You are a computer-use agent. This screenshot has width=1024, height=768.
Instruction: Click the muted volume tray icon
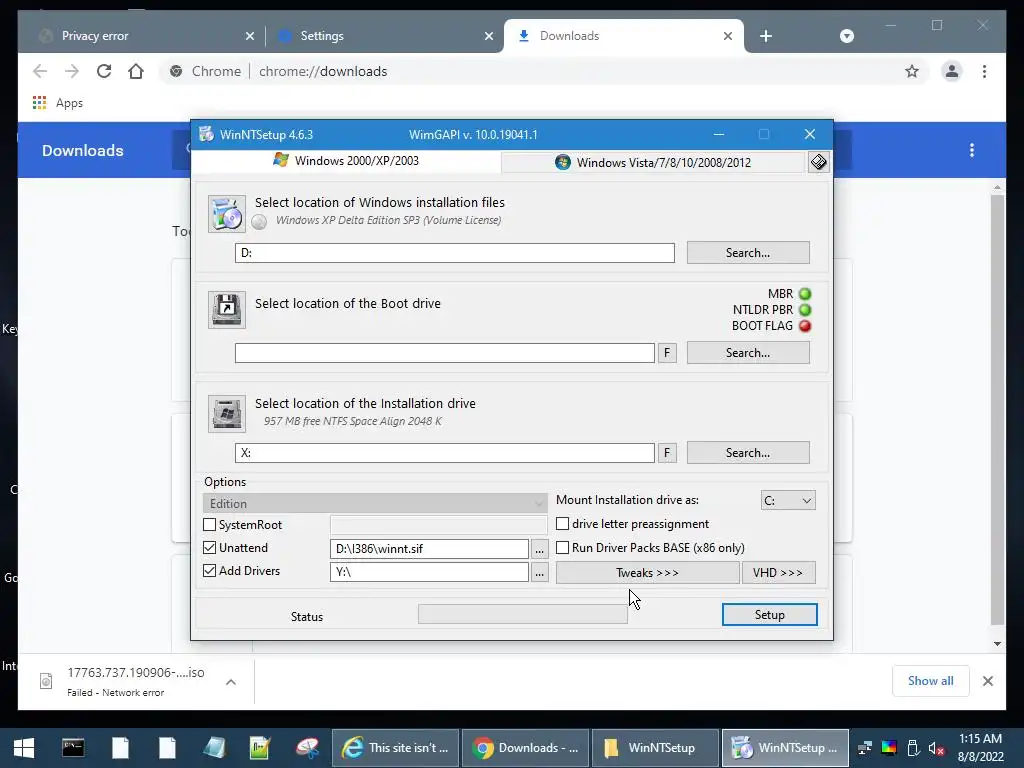[936, 748]
